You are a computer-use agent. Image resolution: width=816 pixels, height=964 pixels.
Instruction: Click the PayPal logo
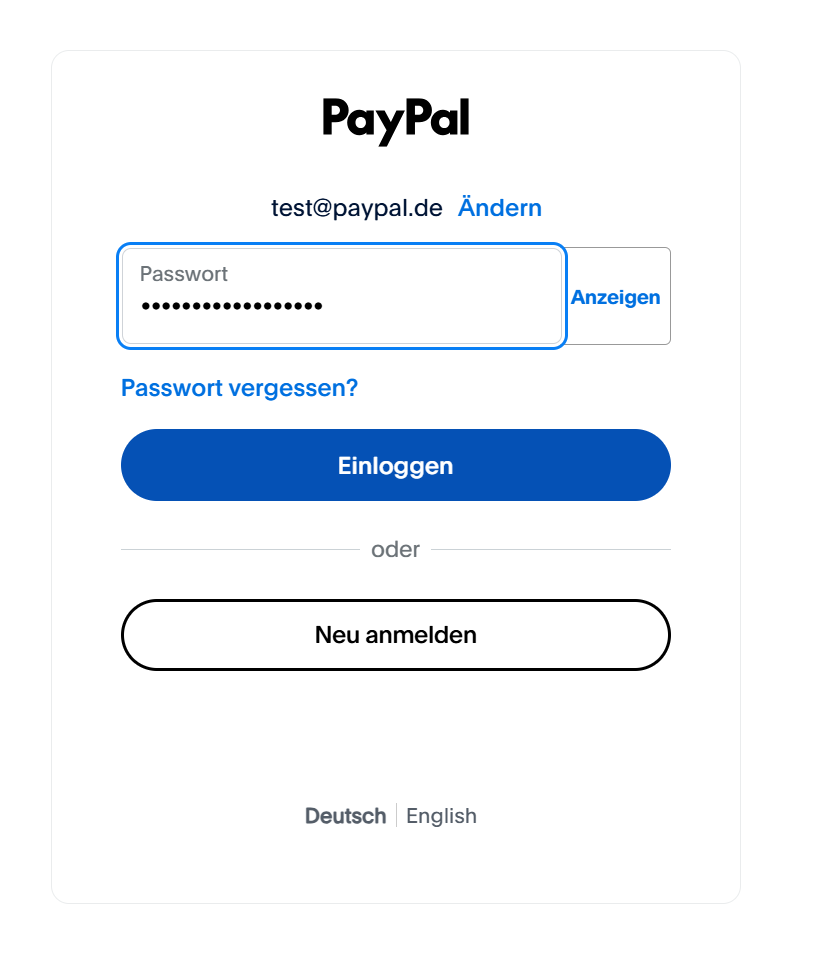pyautogui.click(x=395, y=120)
